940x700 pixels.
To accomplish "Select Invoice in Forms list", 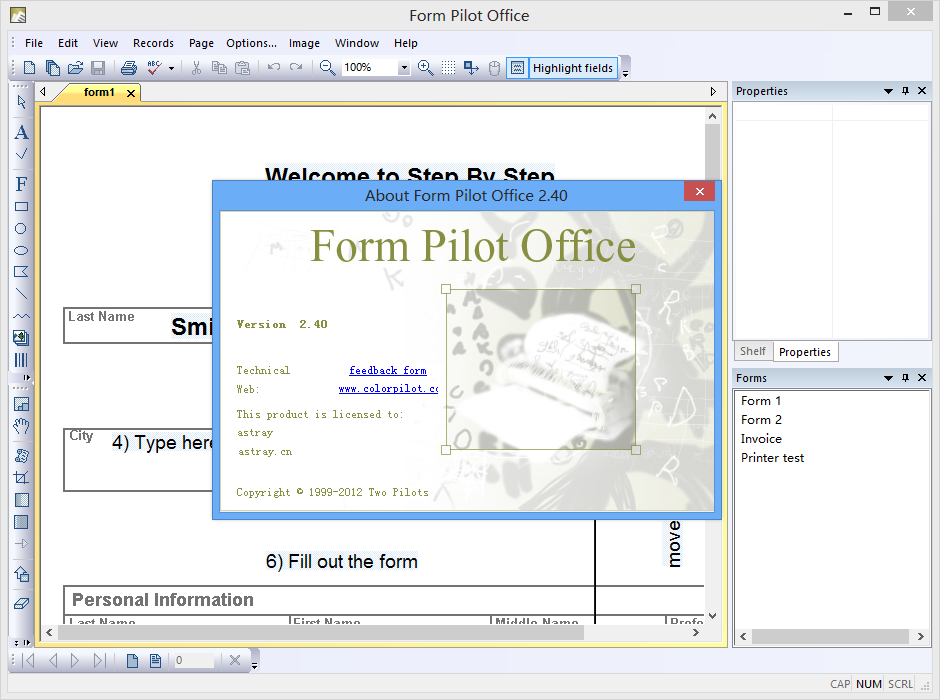I will 761,439.
